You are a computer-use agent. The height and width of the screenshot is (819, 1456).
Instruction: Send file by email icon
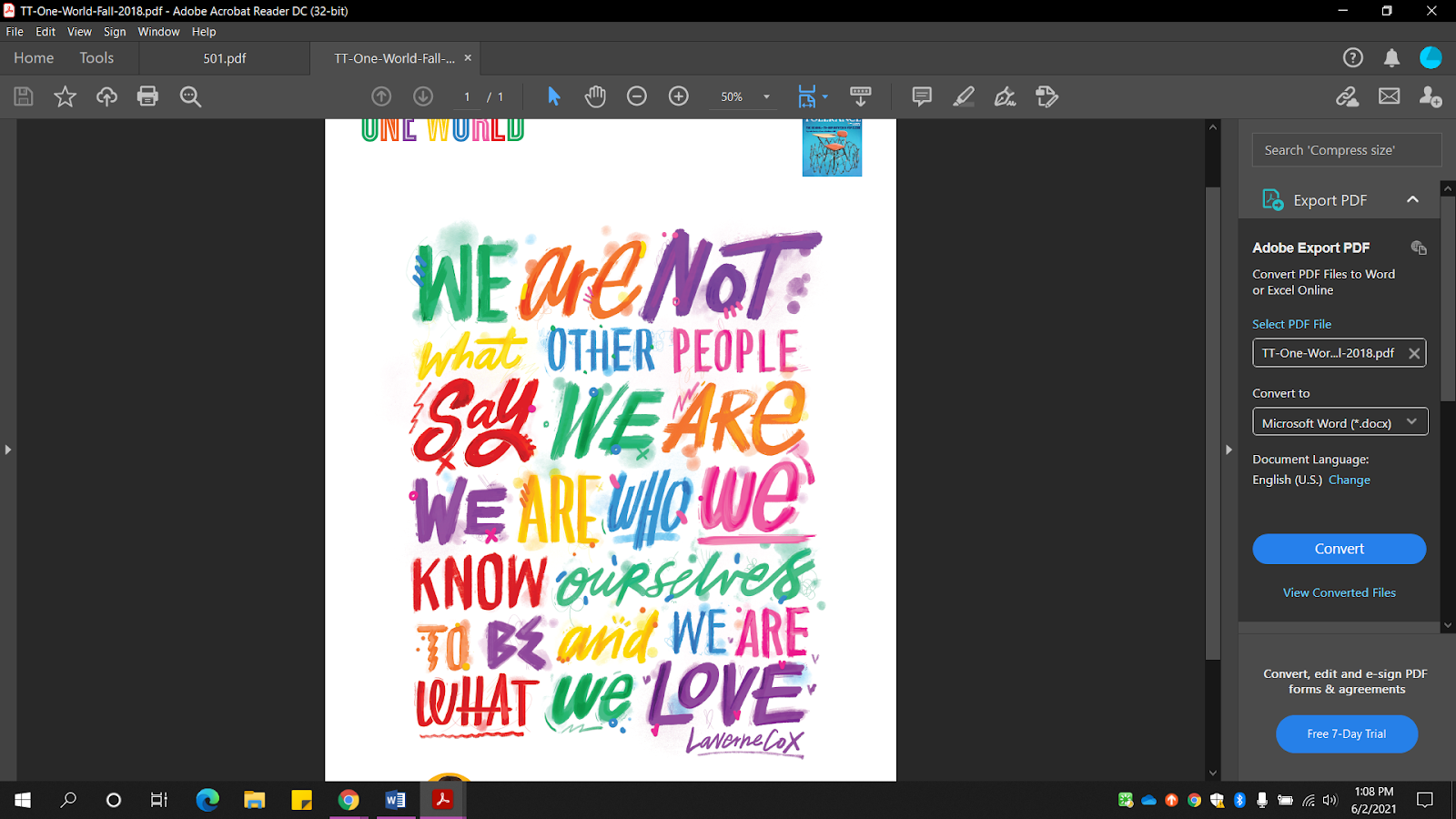[1389, 96]
